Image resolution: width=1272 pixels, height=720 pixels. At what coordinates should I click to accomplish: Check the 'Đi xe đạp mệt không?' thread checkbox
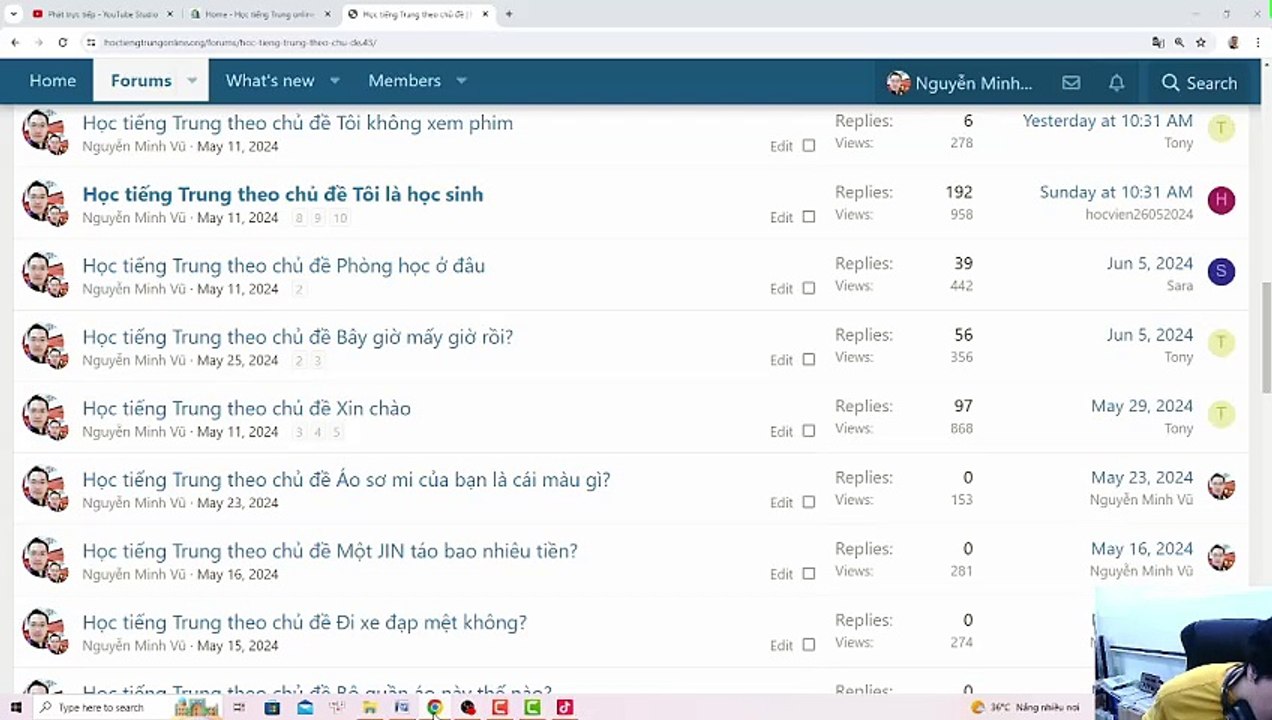(x=809, y=645)
